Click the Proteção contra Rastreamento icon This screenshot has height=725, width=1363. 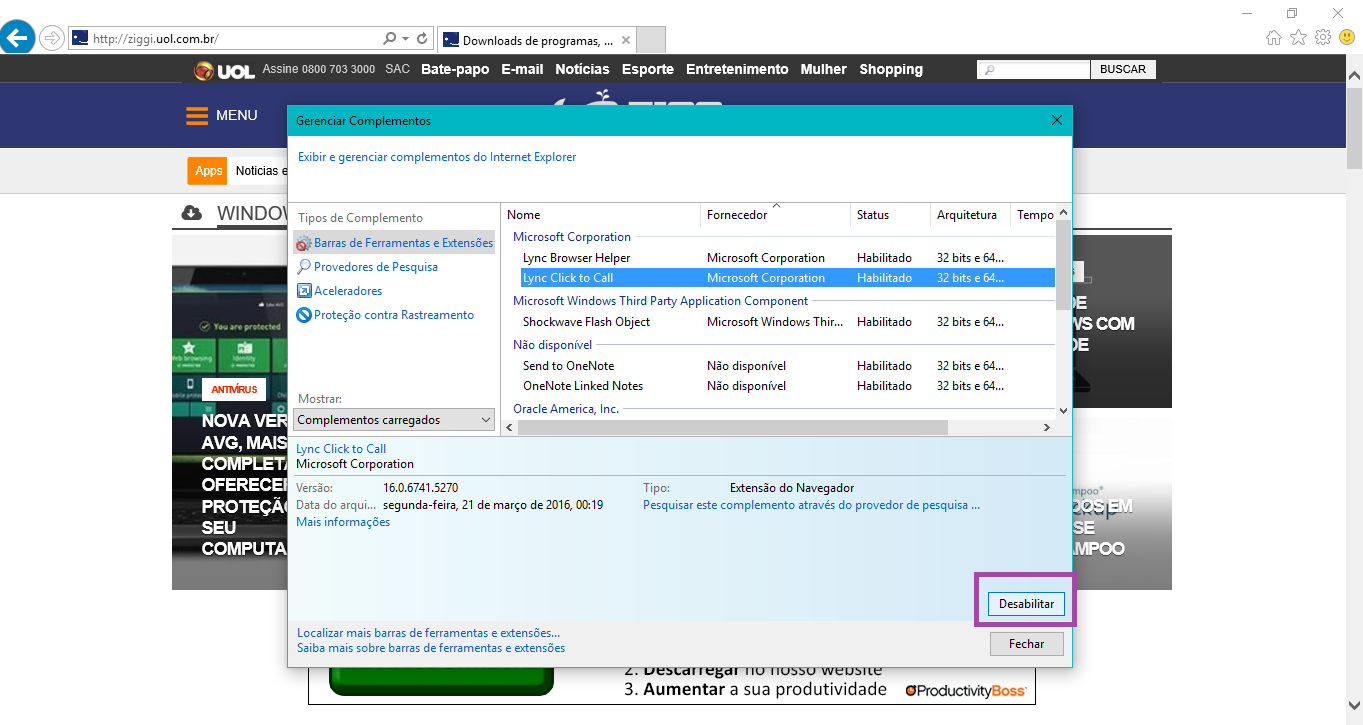pos(304,315)
